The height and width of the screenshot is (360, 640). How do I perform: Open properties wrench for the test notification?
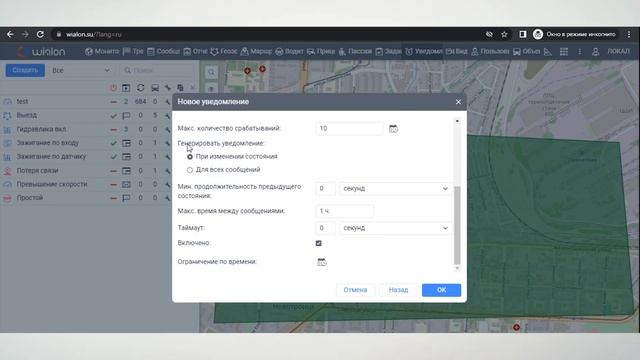[x=167, y=102]
